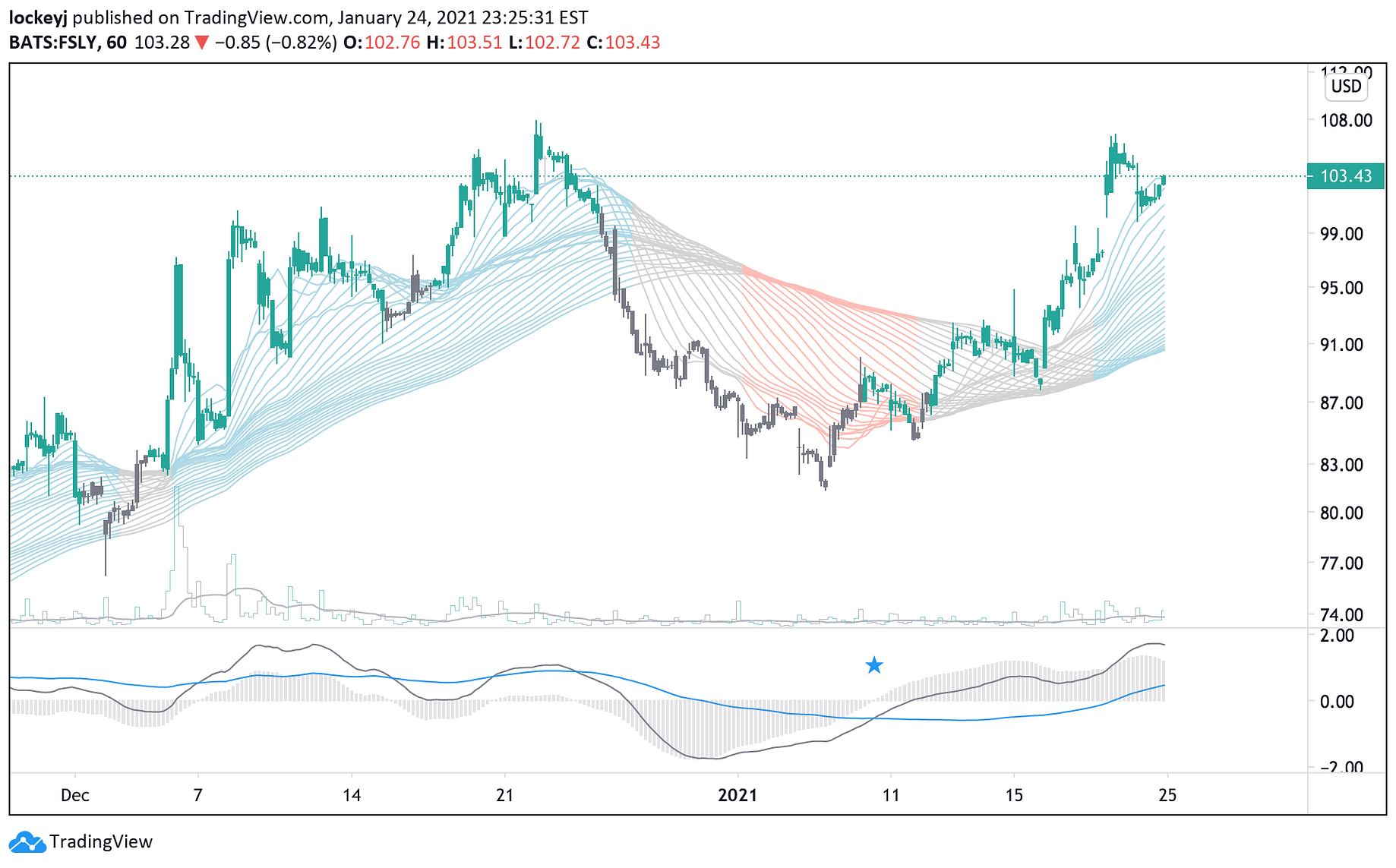1396x868 pixels.
Task: Click the −0.85 (−0.82%) change text
Action: [x=276, y=43]
